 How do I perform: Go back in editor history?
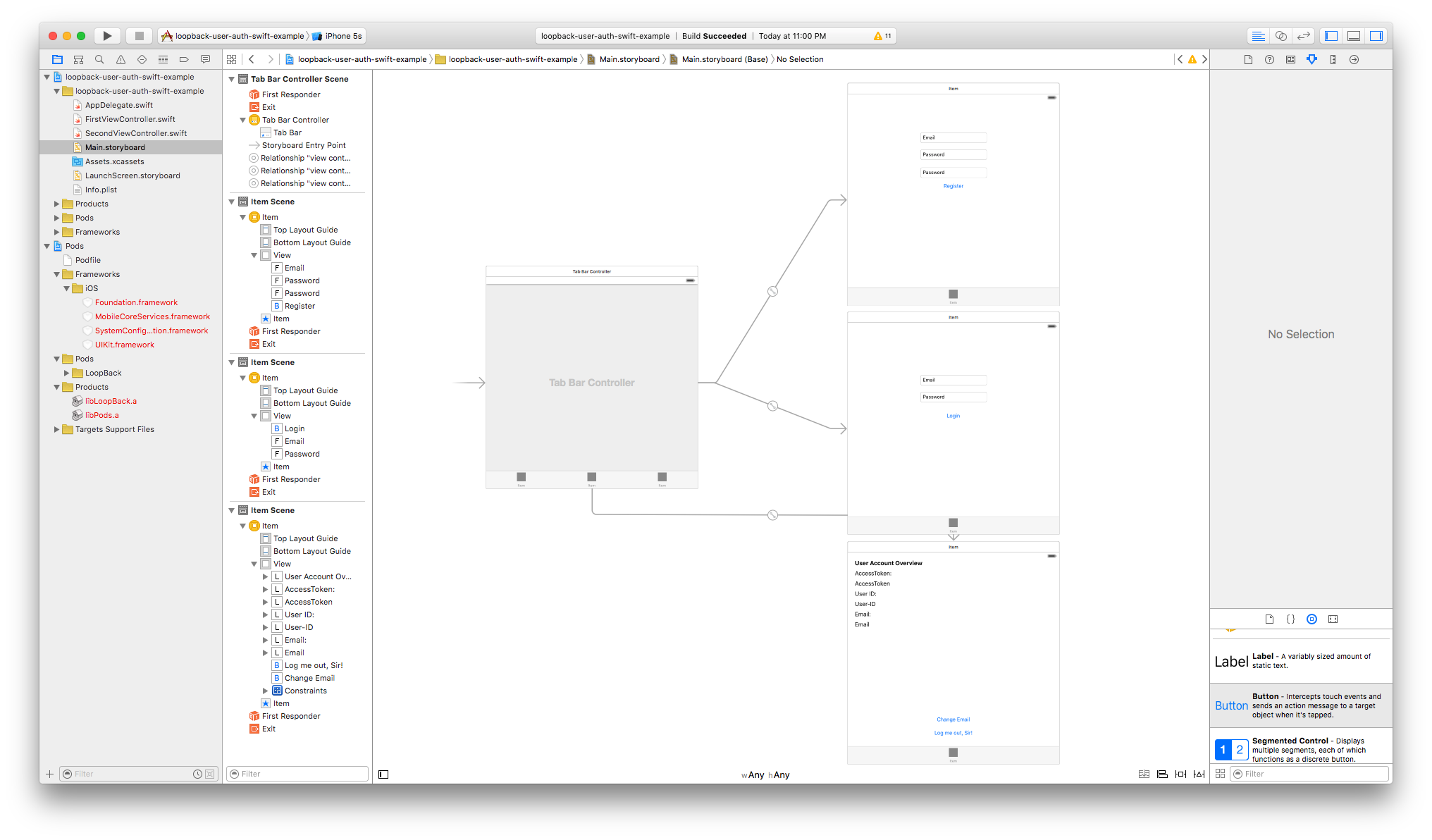point(252,60)
